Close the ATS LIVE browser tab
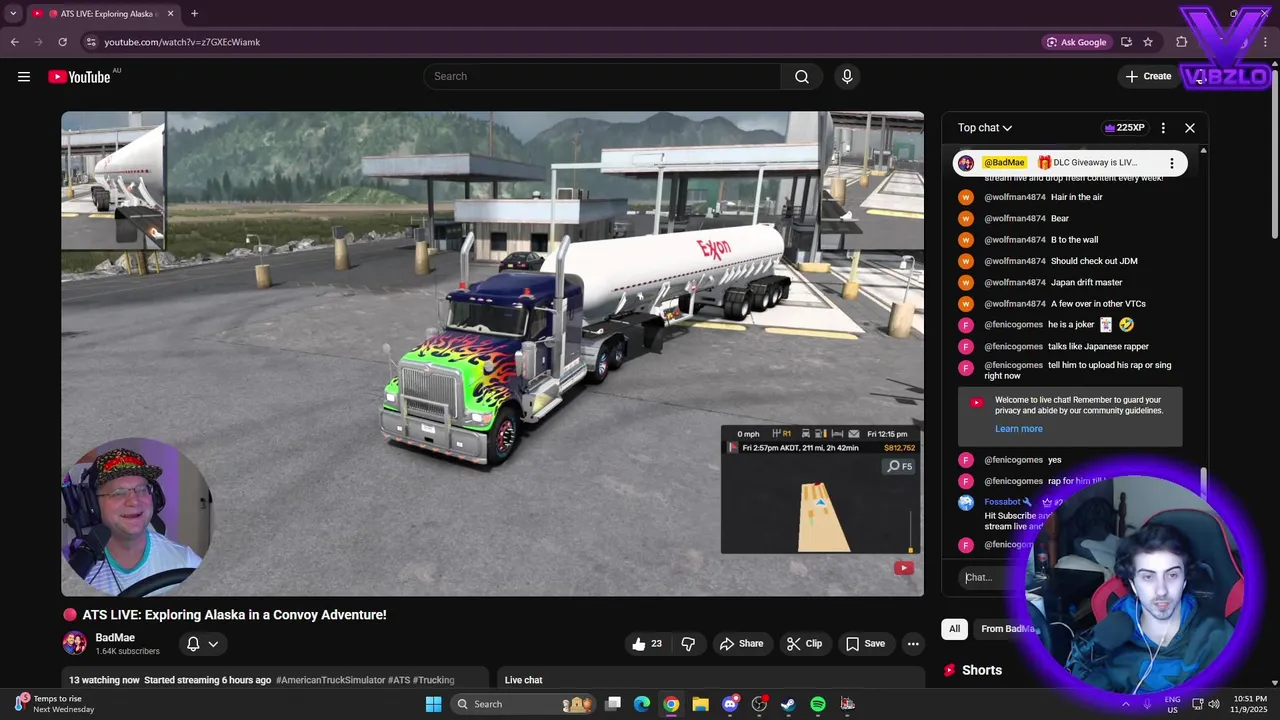This screenshot has height=720, width=1280. pos(170,14)
